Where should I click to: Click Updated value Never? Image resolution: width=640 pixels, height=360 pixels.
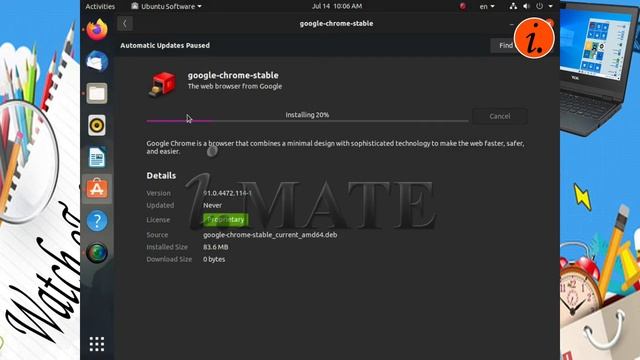coord(212,205)
